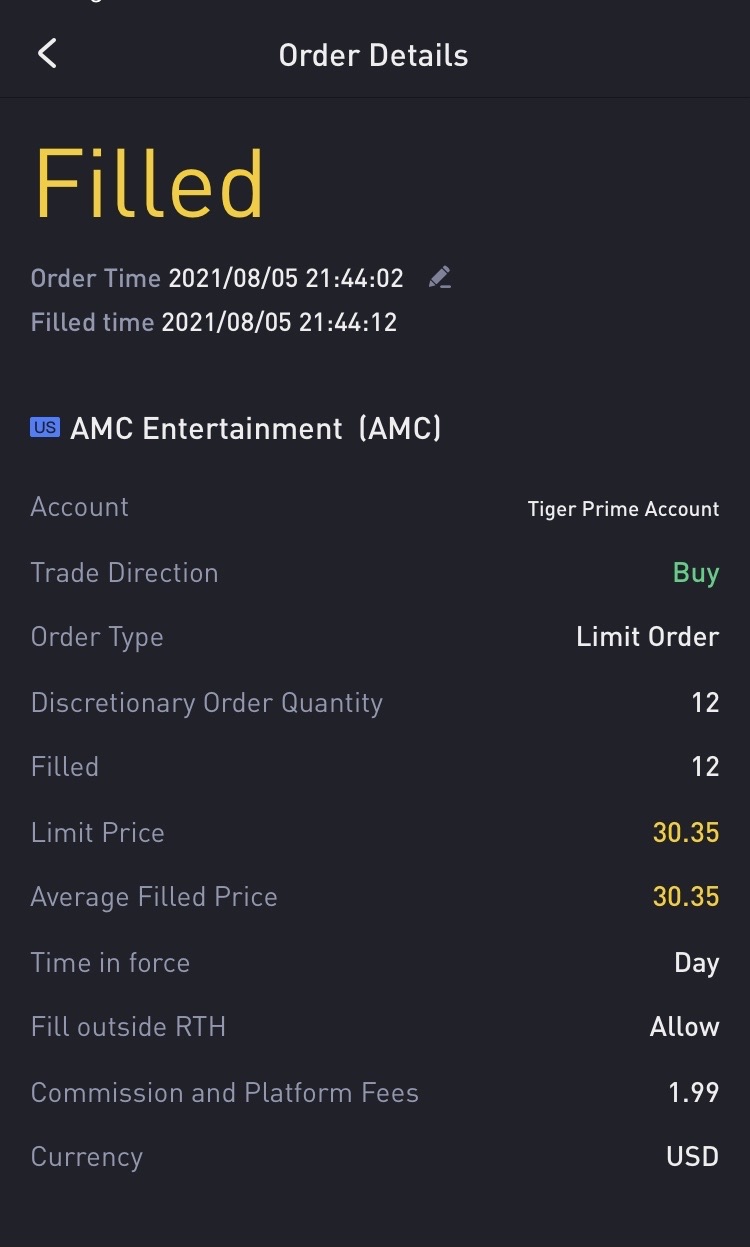The height and width of the screenshot is (1247, 750).
Task: Tap the Filled time timestamp
Action: (279, 323)
